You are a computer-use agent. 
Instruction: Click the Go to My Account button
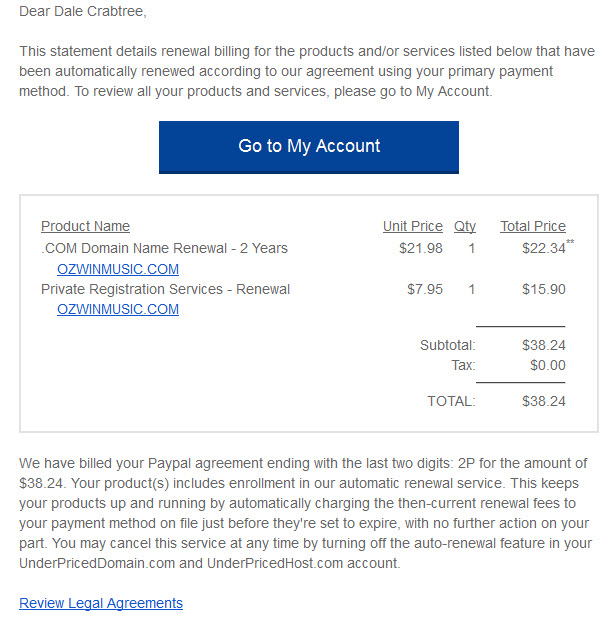[x=309, y=147]
